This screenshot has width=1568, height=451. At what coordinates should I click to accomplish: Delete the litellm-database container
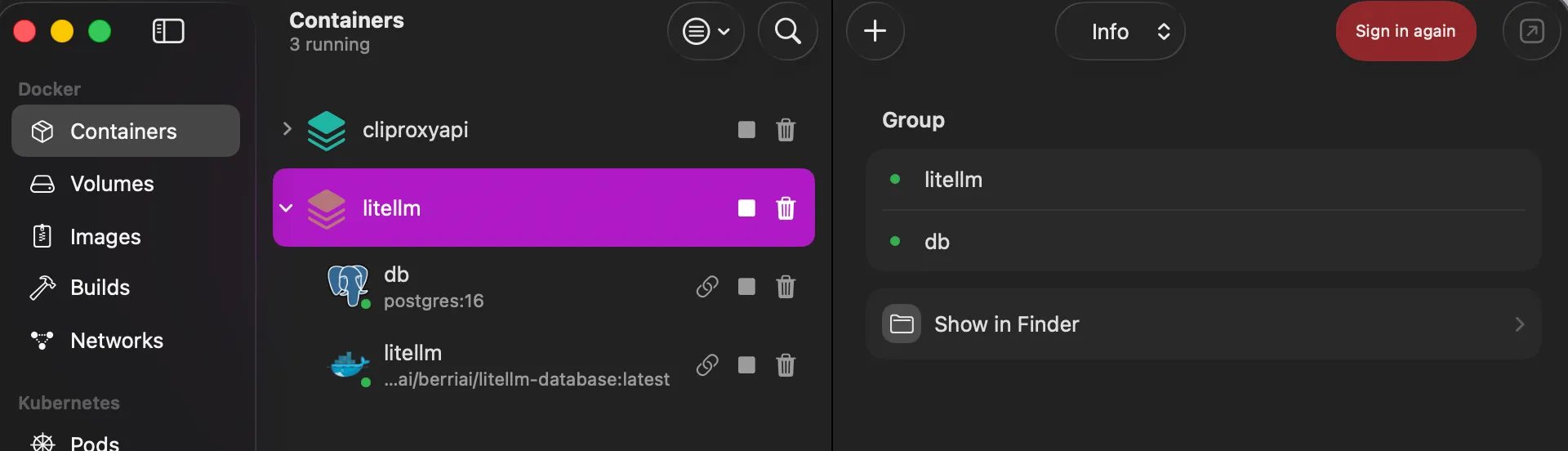(786, 365)
